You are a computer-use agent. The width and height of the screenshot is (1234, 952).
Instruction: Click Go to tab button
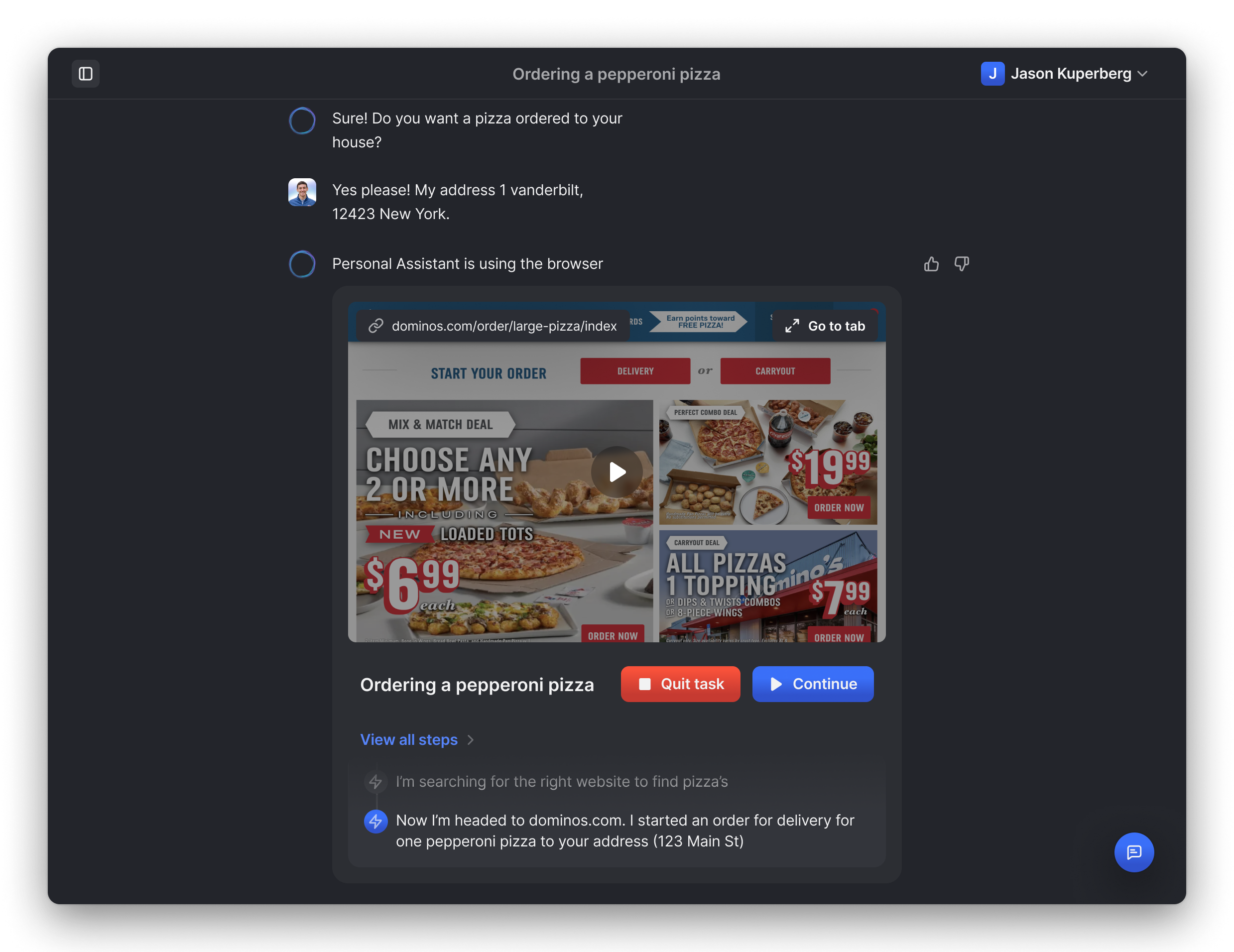point(825,326)
